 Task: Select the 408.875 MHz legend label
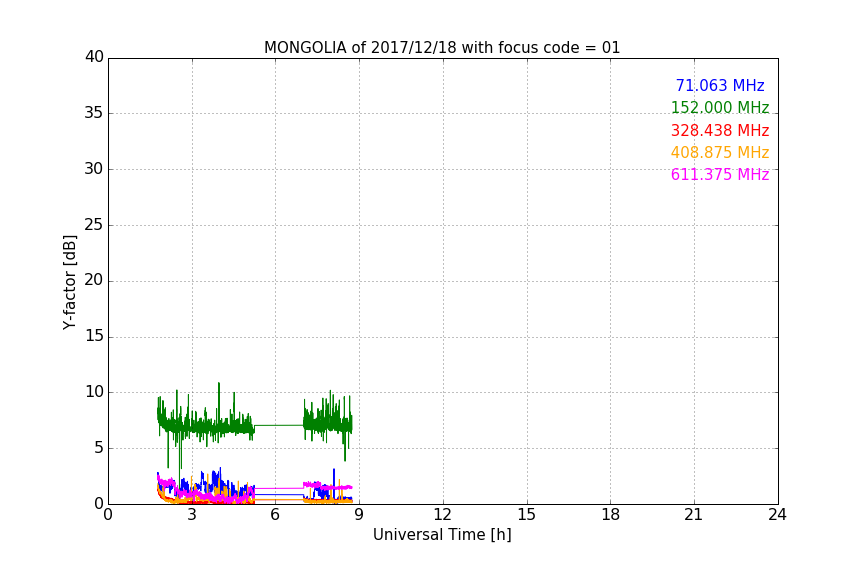[x=720, y=152]
